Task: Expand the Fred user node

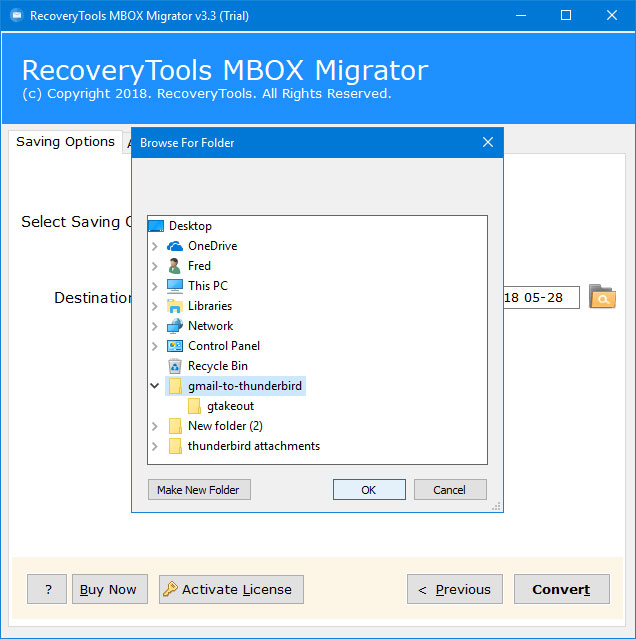Action: pos(155,266)
